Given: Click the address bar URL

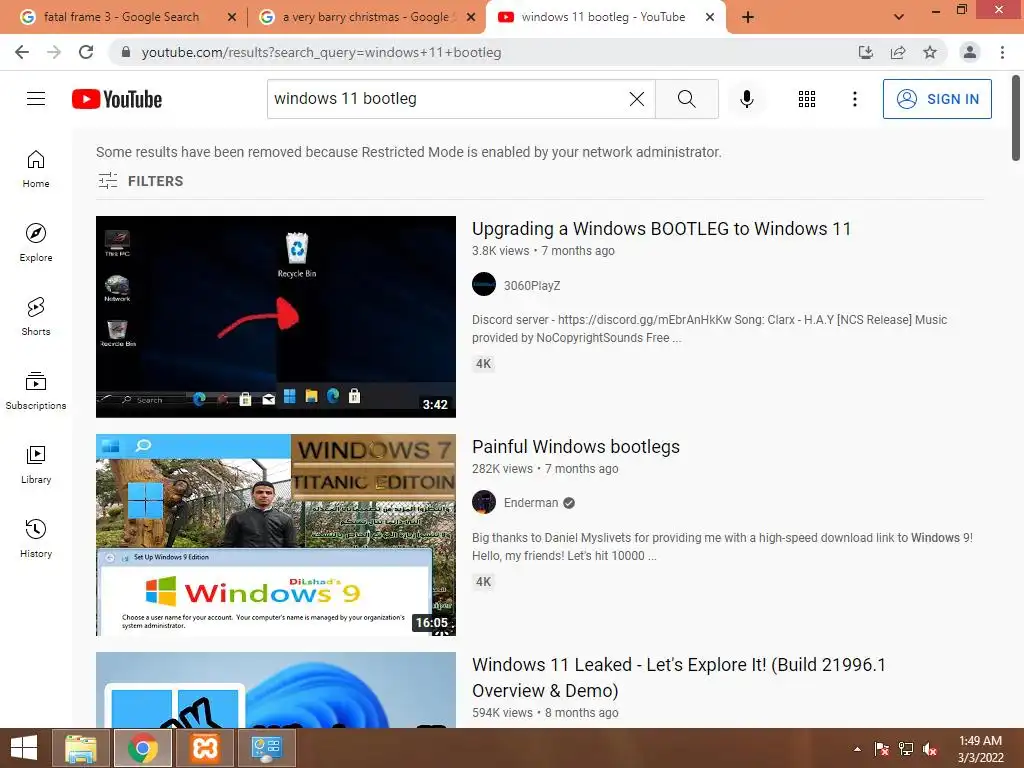Looking at the screenshot, I should click(x=321, y=52).
